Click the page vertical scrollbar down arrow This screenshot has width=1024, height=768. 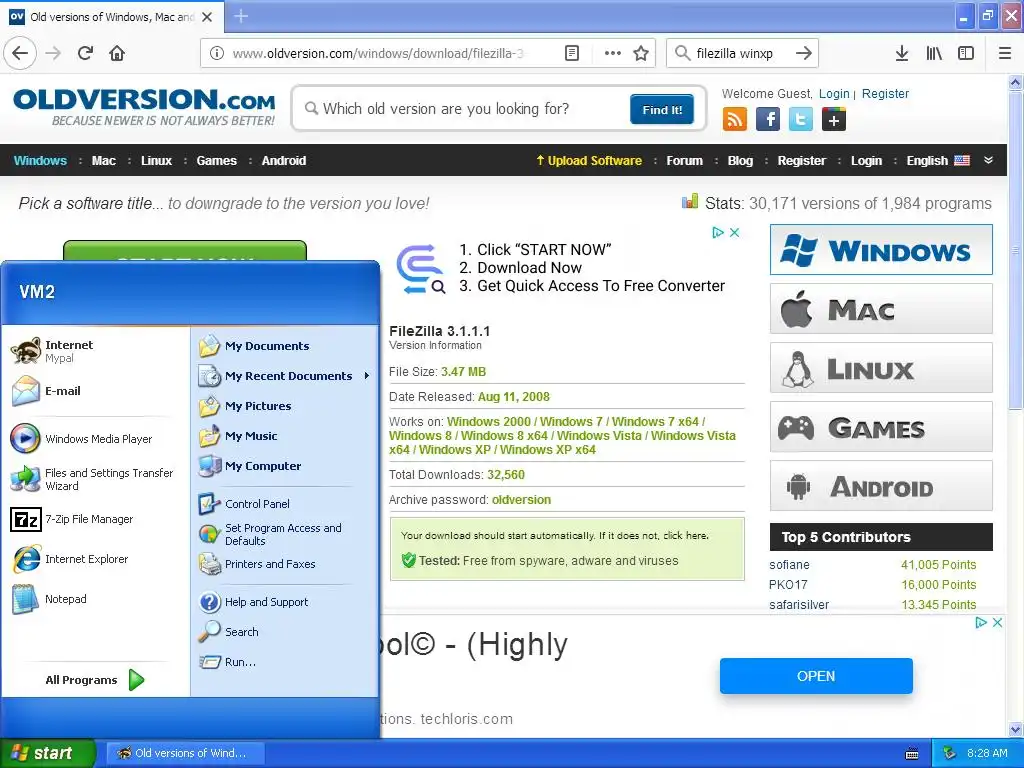click(1015, 729)
